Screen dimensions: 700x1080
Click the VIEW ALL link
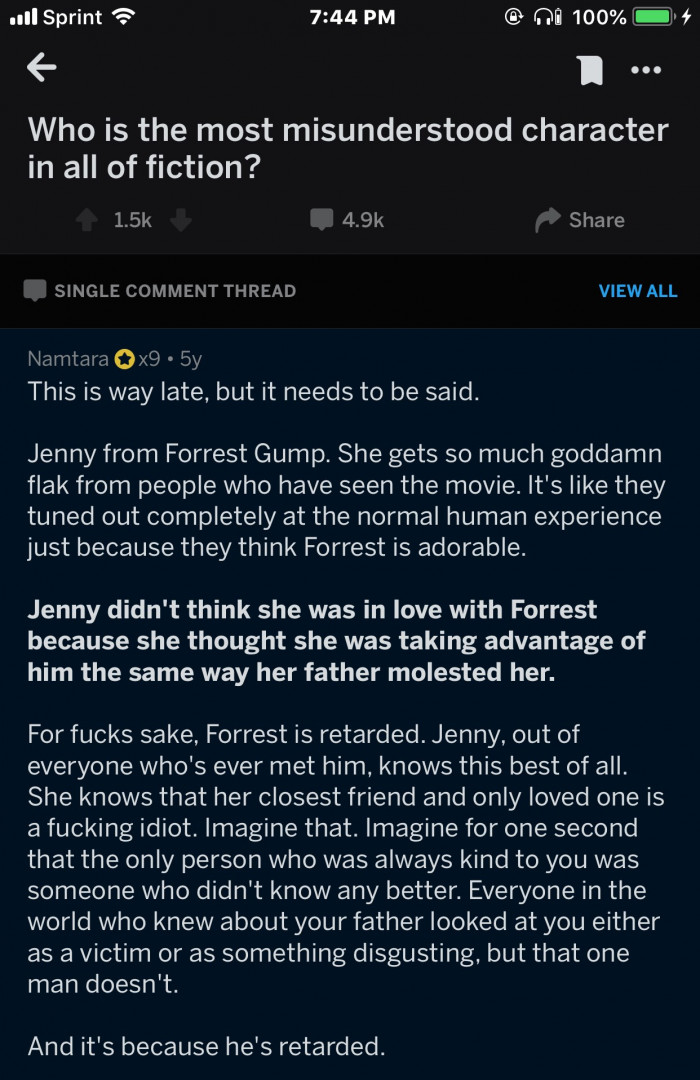637,291
